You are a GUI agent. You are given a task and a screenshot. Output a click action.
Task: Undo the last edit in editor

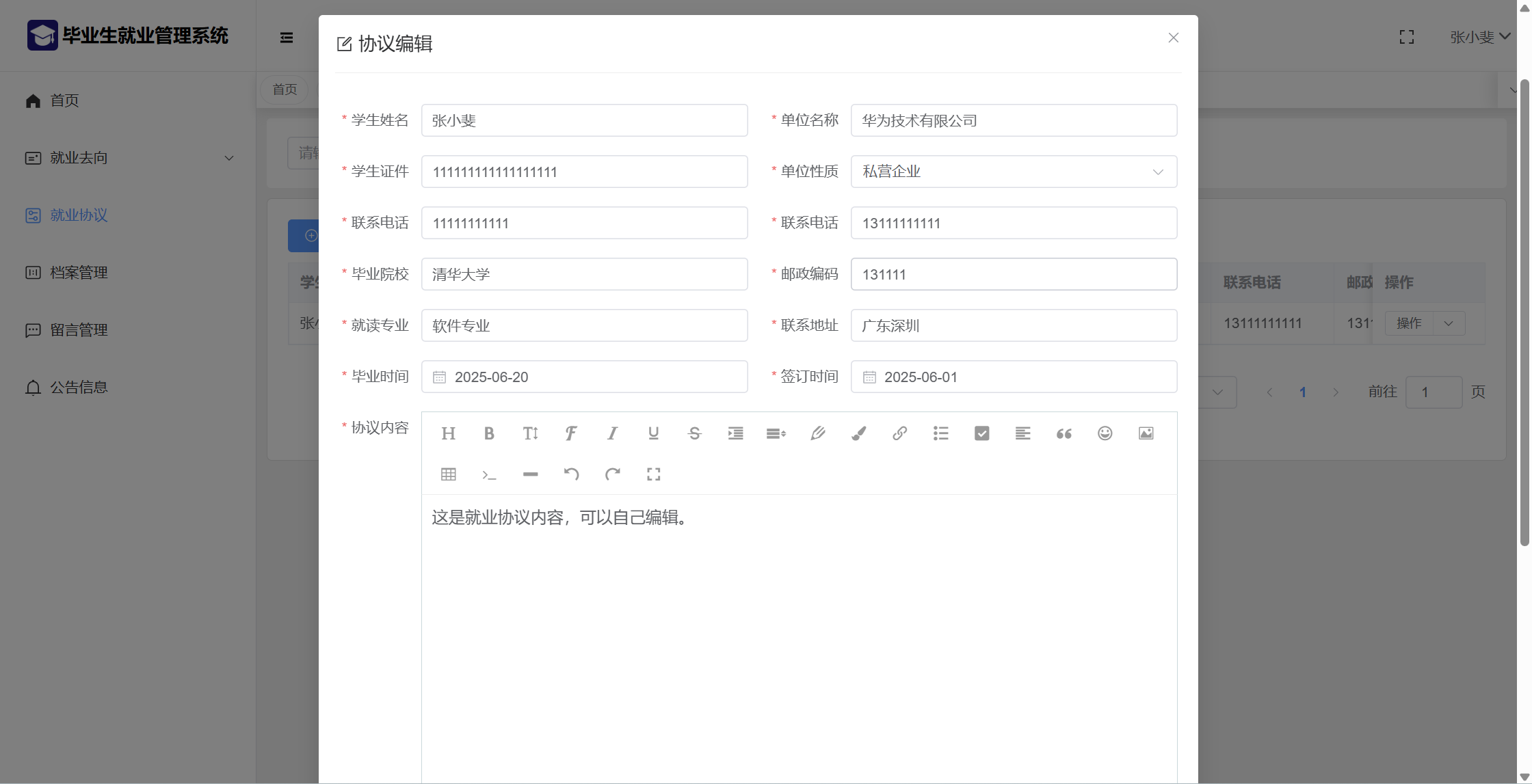(571, 474)
